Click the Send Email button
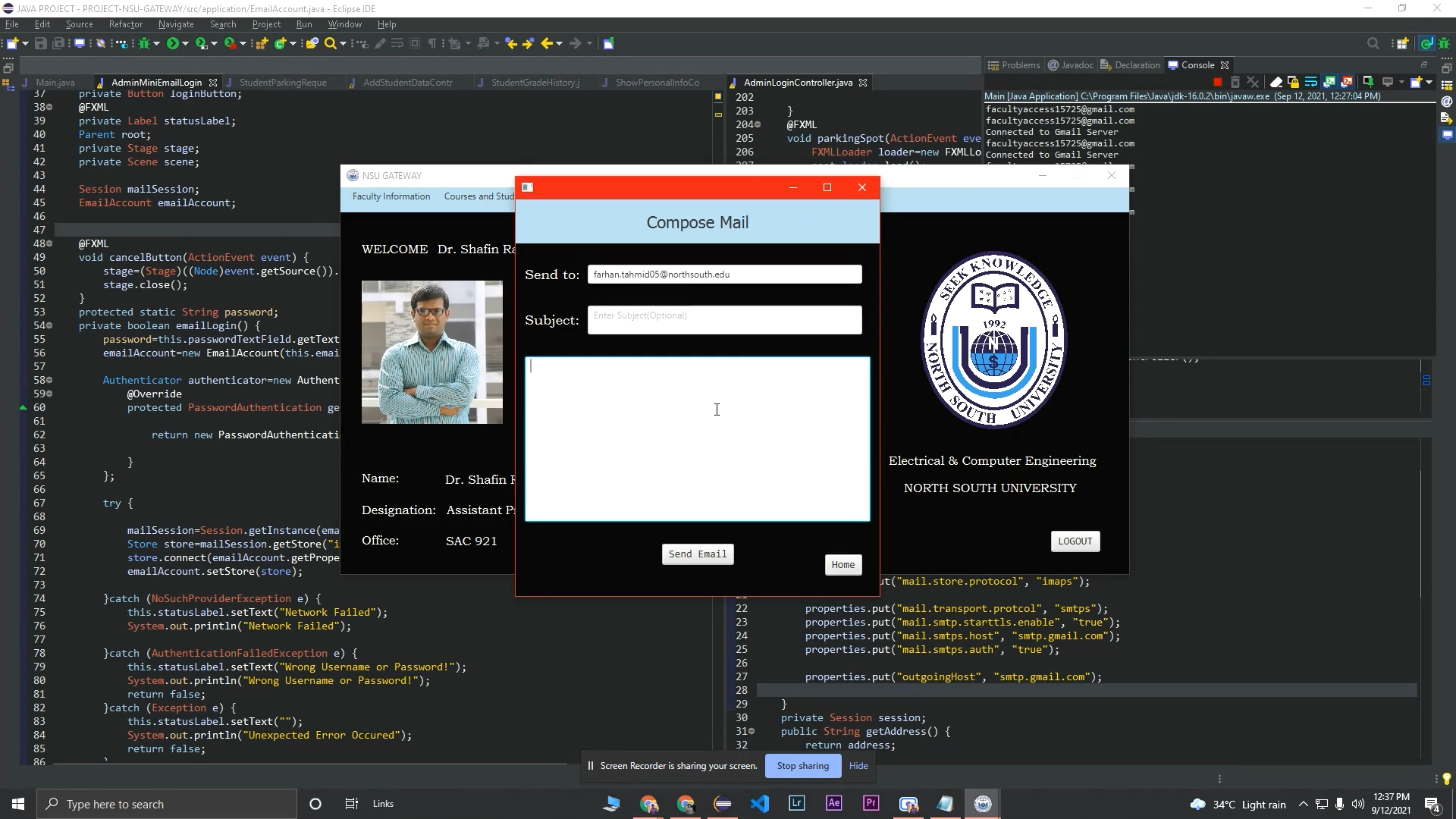 697,554
